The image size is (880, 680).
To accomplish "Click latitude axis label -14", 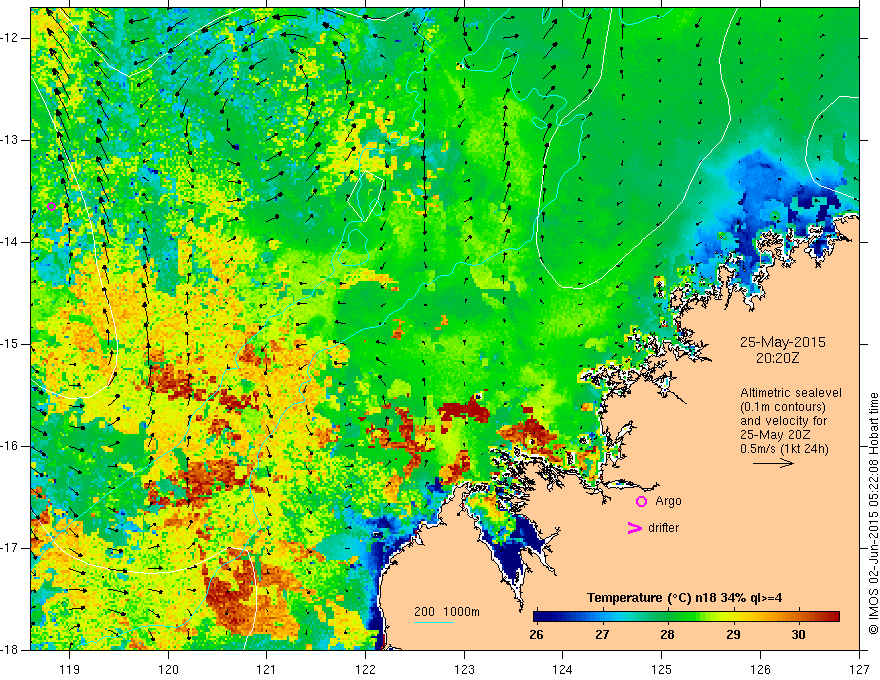I will 10,242.
